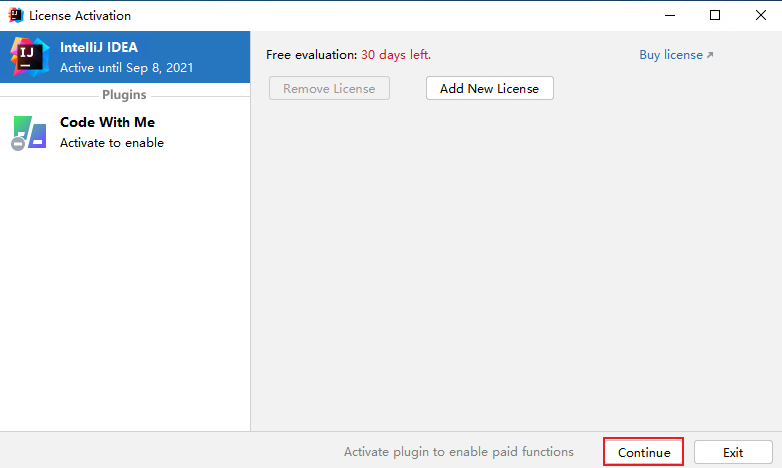This screenshot has width=782, height=468.
Task: Click the '30 days left.' text
Action: 396,54
